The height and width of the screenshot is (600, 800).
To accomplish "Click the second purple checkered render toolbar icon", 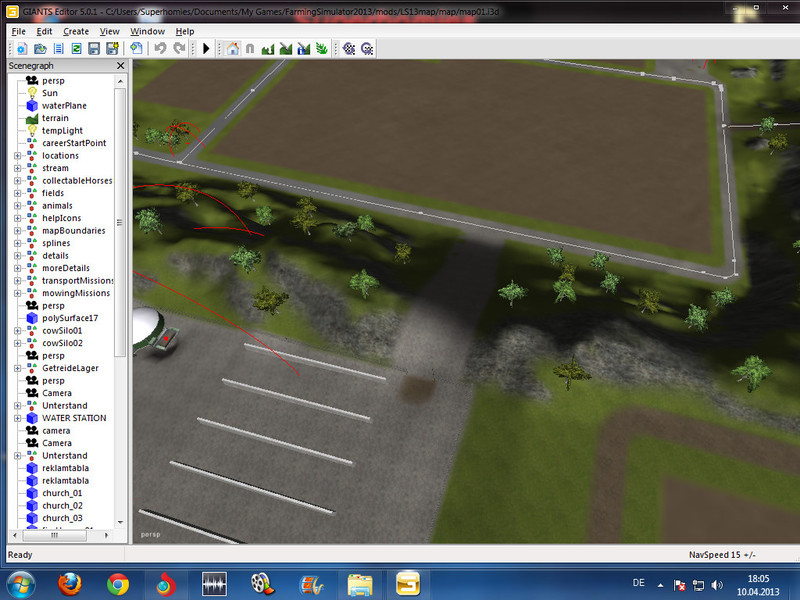I will tap(367, 48).
